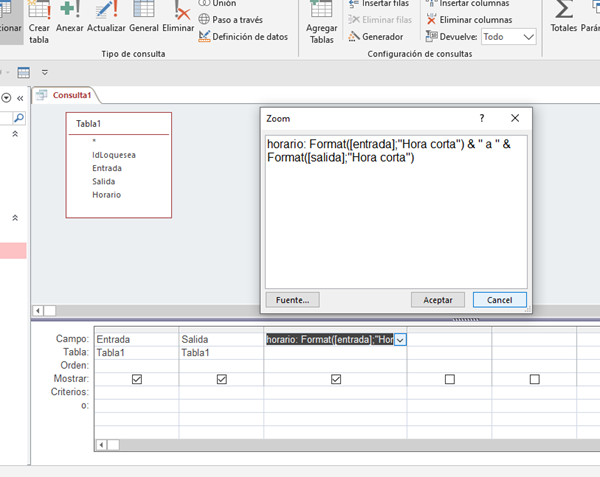Toggle Mostrar checkbox for horario column
The height and width of the screenshot is (477, 600).
336,379
